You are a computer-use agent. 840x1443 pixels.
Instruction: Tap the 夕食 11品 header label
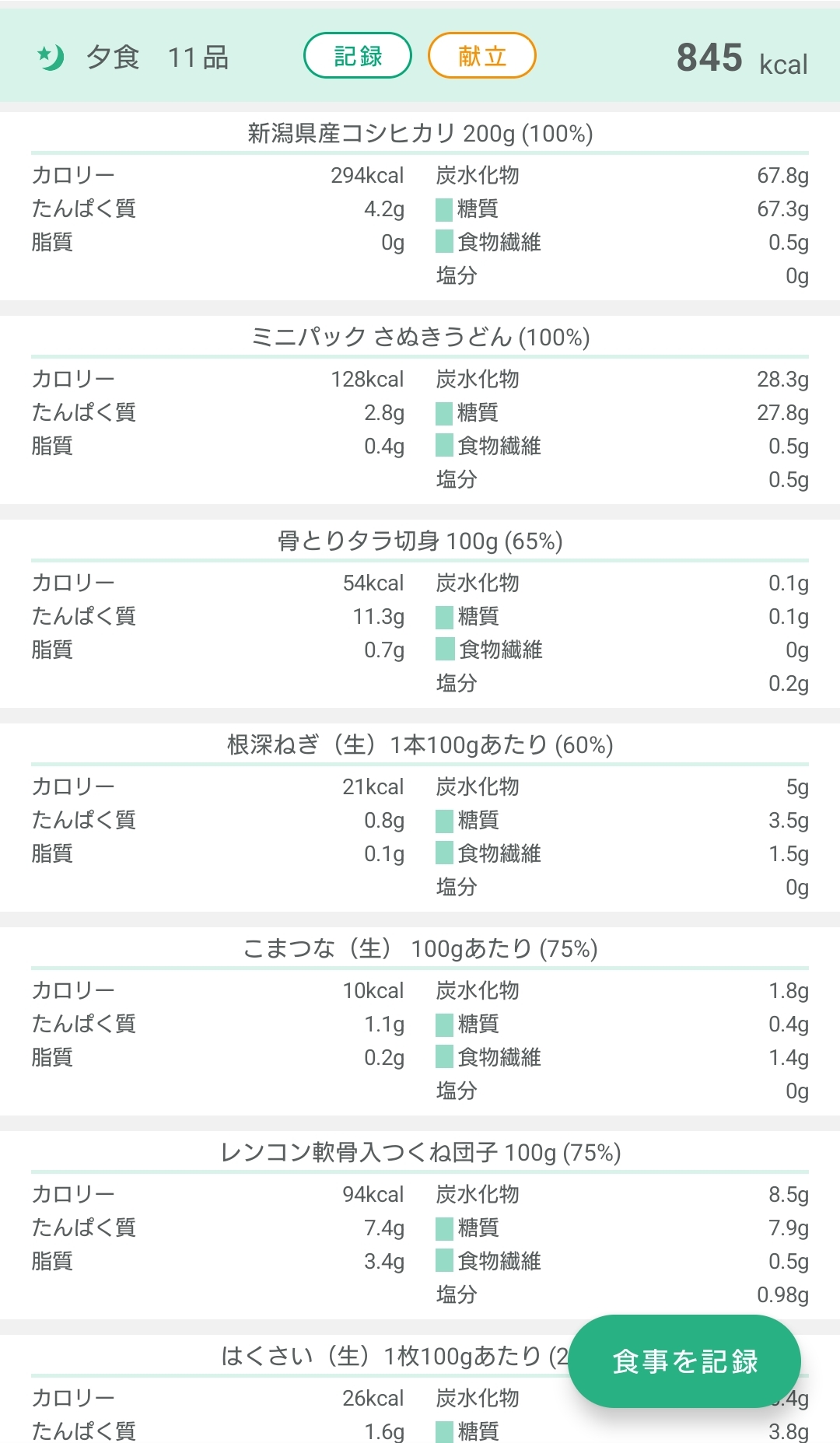157,58
